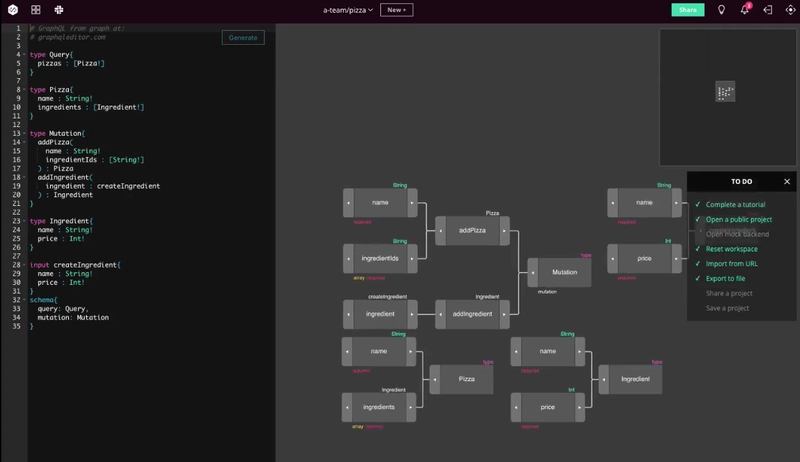Click the New + button
Image resolution: width=800 pixels, height=462 pixels.
pos(396,10)
